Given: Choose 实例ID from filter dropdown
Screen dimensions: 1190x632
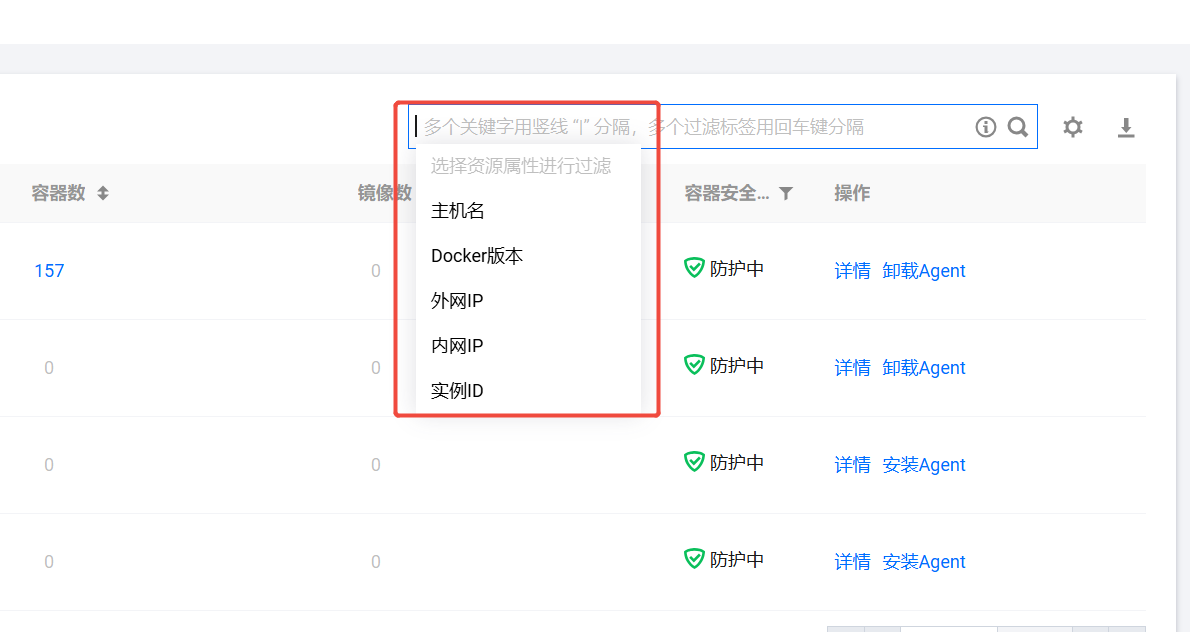Looking at the screenshot, I should (x=457, y=391).
